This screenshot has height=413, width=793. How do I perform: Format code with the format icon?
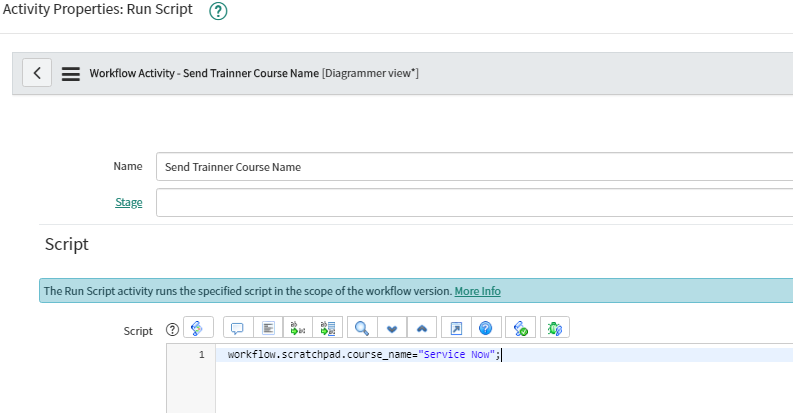[x=268, y=328]
